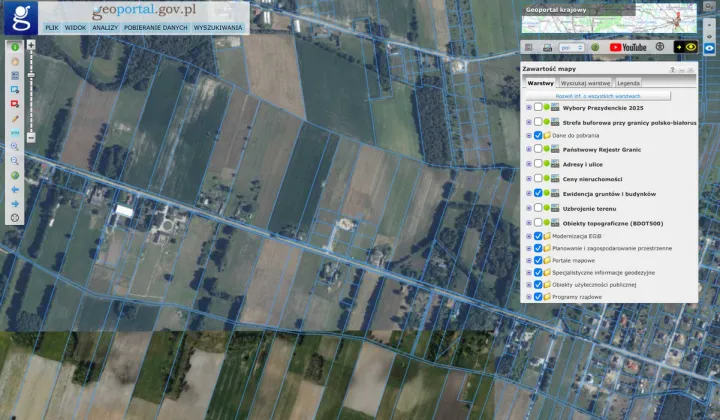Click the green info tool icon
Screen dimensions: 720x420
tap(15, 47)
